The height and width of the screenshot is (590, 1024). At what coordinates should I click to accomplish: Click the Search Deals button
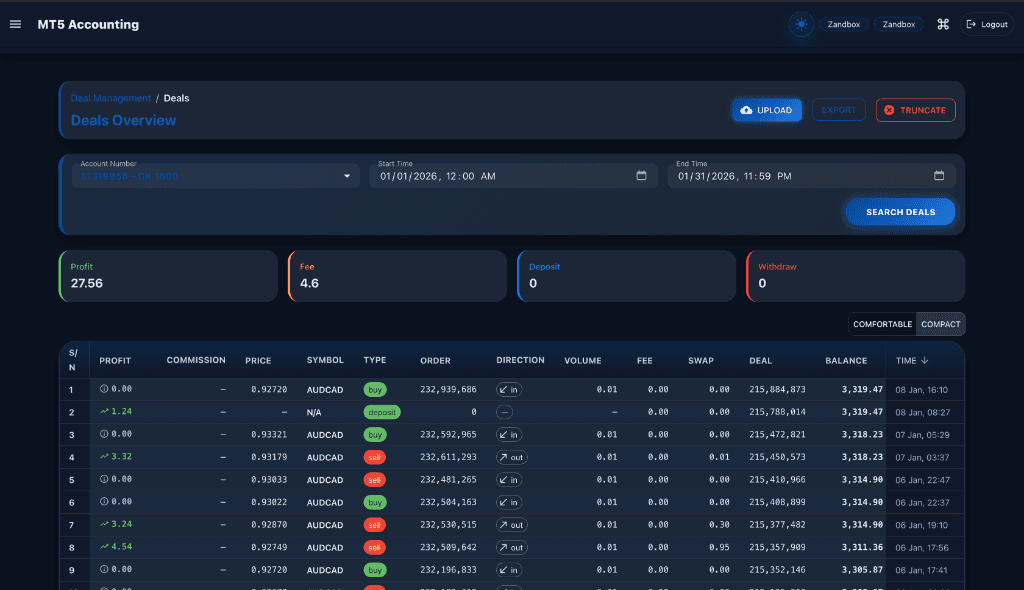tap(900, 212)
